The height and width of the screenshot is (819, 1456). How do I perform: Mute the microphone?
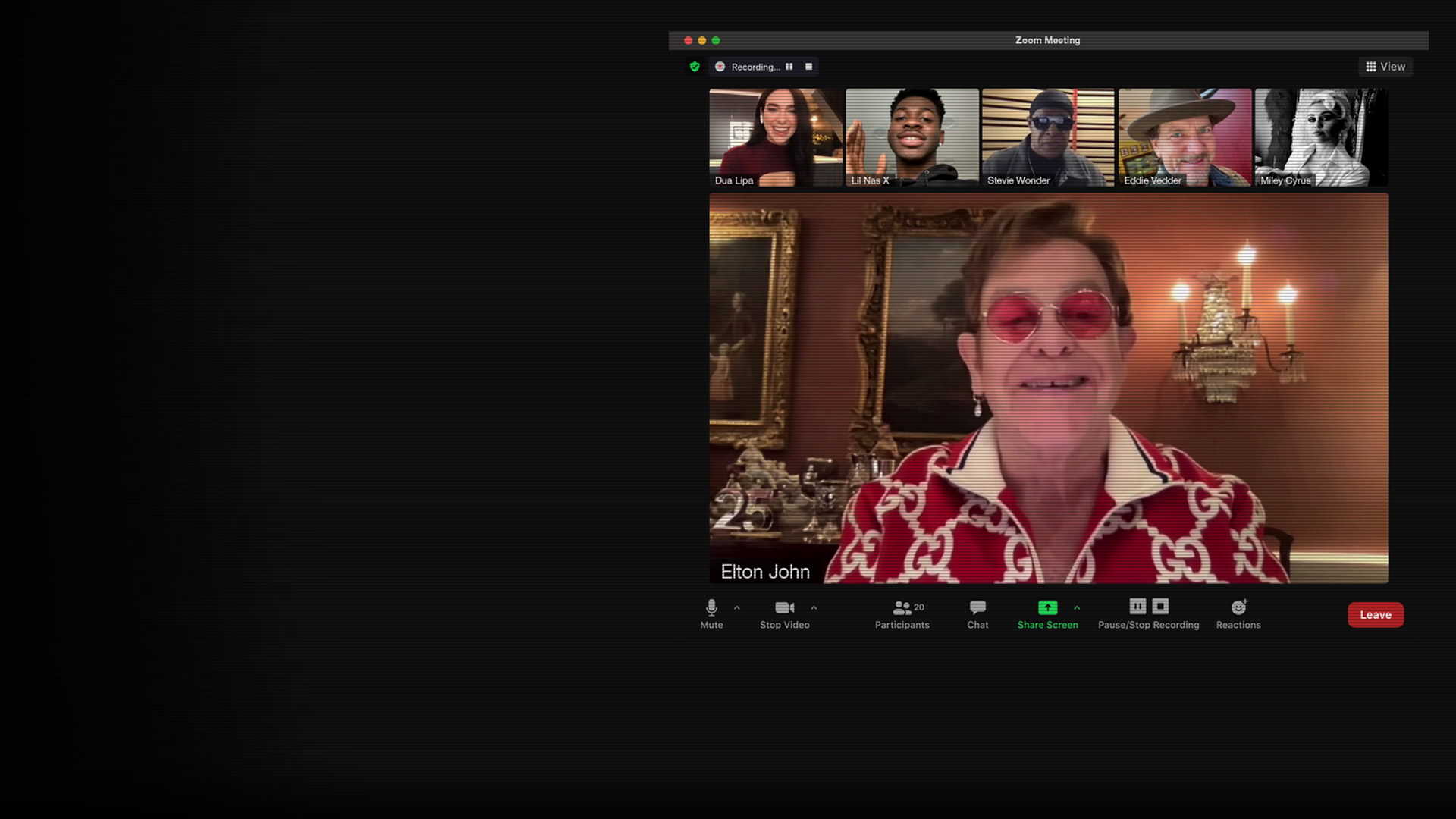coord(711,614)
